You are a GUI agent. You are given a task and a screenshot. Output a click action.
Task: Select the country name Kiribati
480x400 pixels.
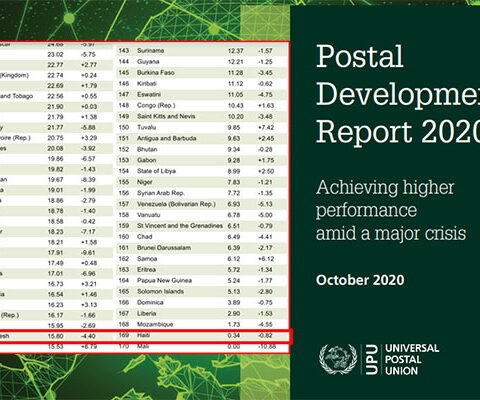147,84
